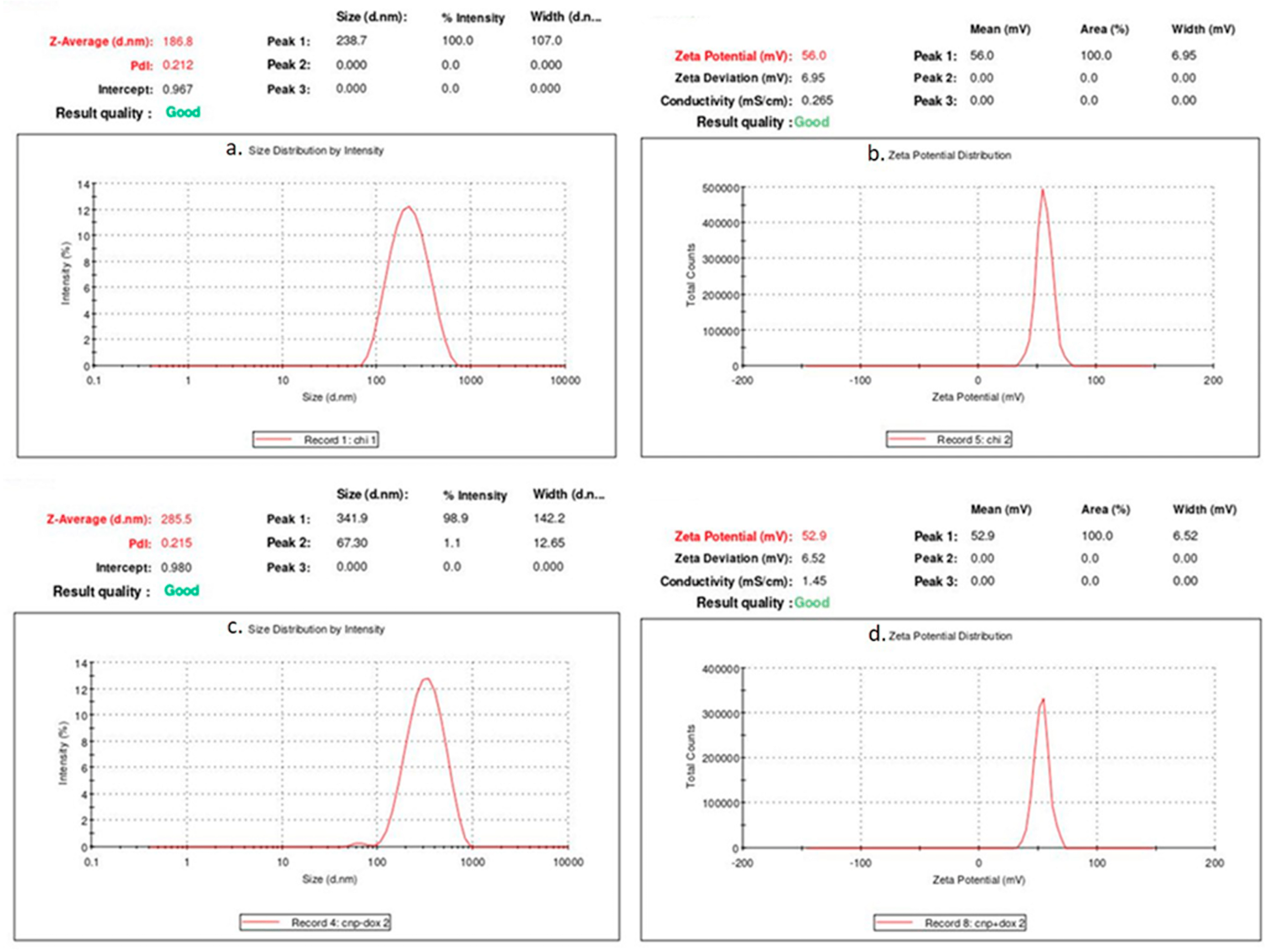Click the Peak 2 size value 67.30
The image size is (1276, 952).
tap(352, 543)
